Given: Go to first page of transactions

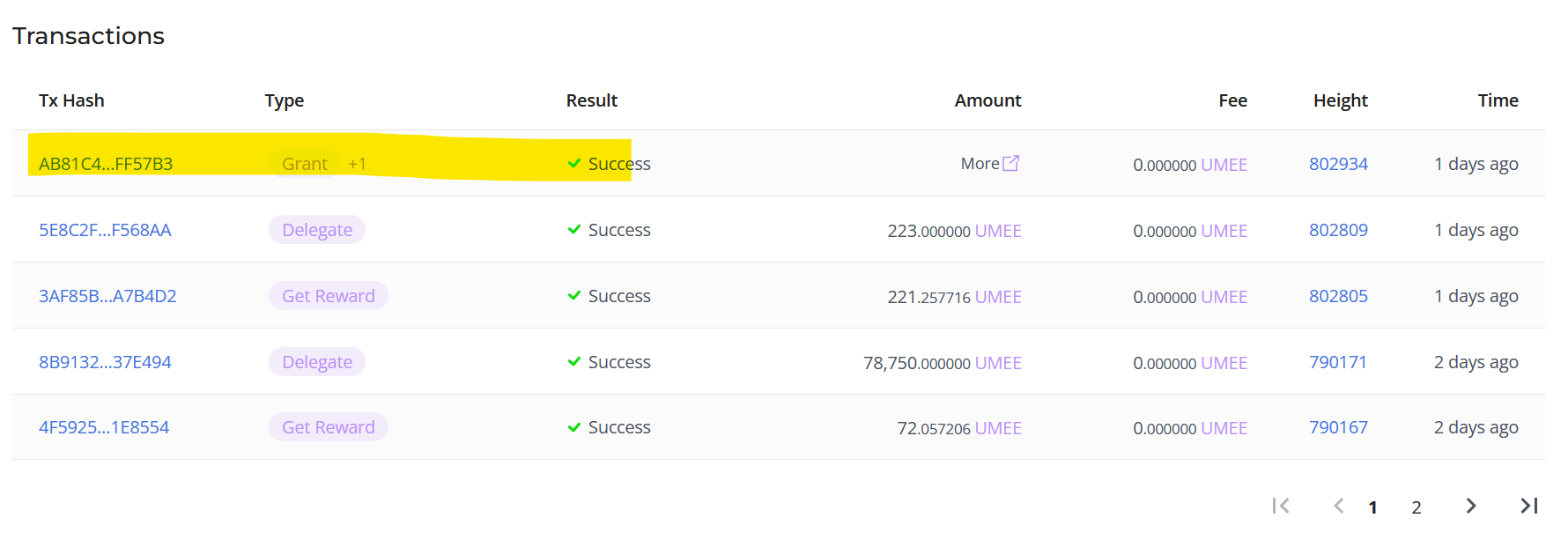Looking at the screenshot, I should (x=1281, y=506).
